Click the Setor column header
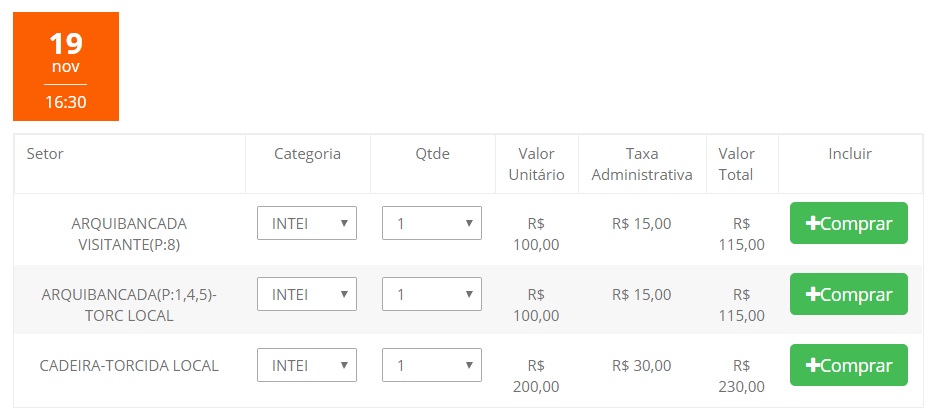The height and width of the screenshot is (419, 931). click(x=45, y=154)
